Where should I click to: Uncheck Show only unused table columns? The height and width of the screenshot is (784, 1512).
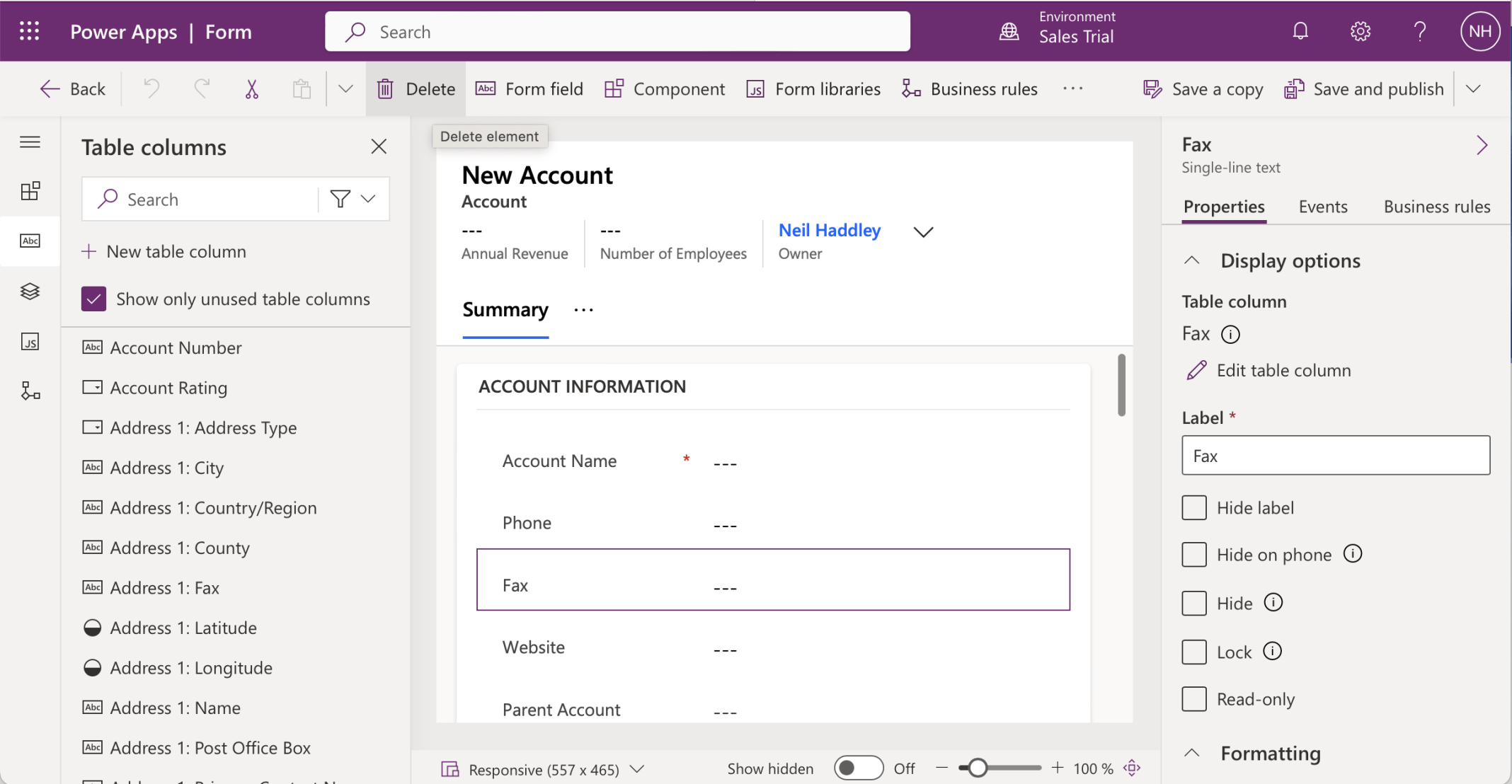[94, 299]
